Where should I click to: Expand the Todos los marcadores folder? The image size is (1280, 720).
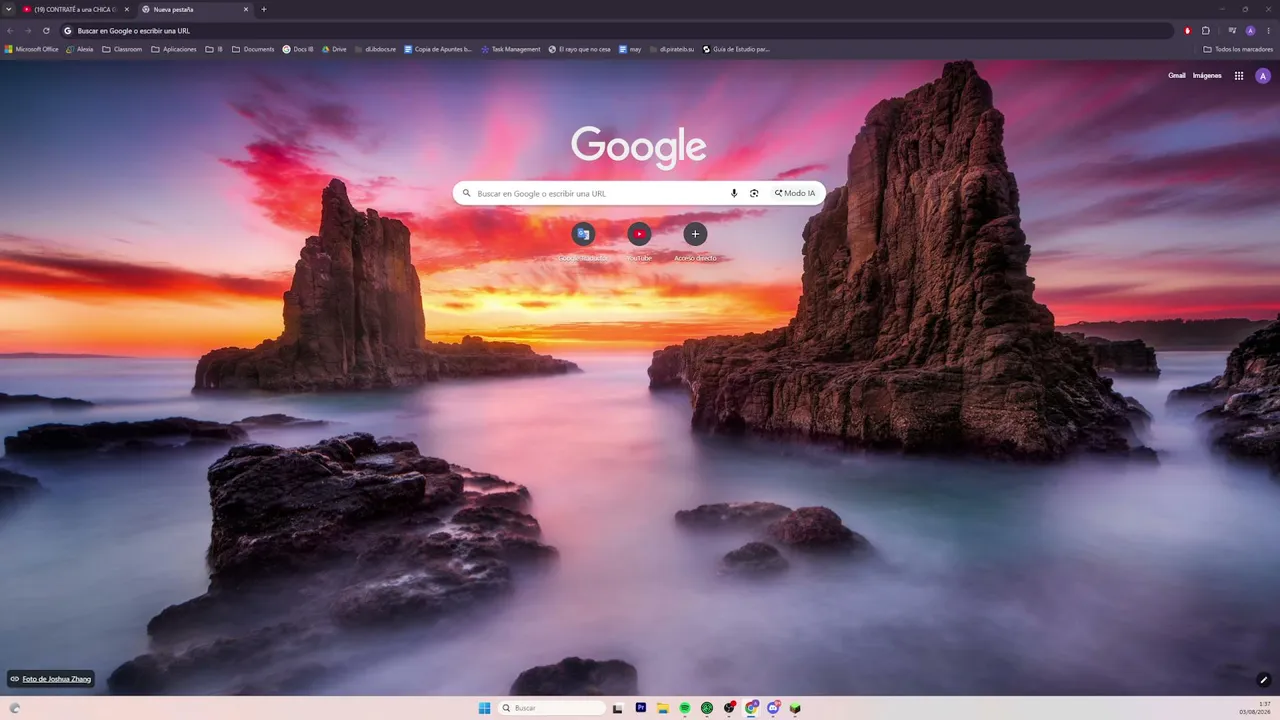click(x=1238, y=49)
